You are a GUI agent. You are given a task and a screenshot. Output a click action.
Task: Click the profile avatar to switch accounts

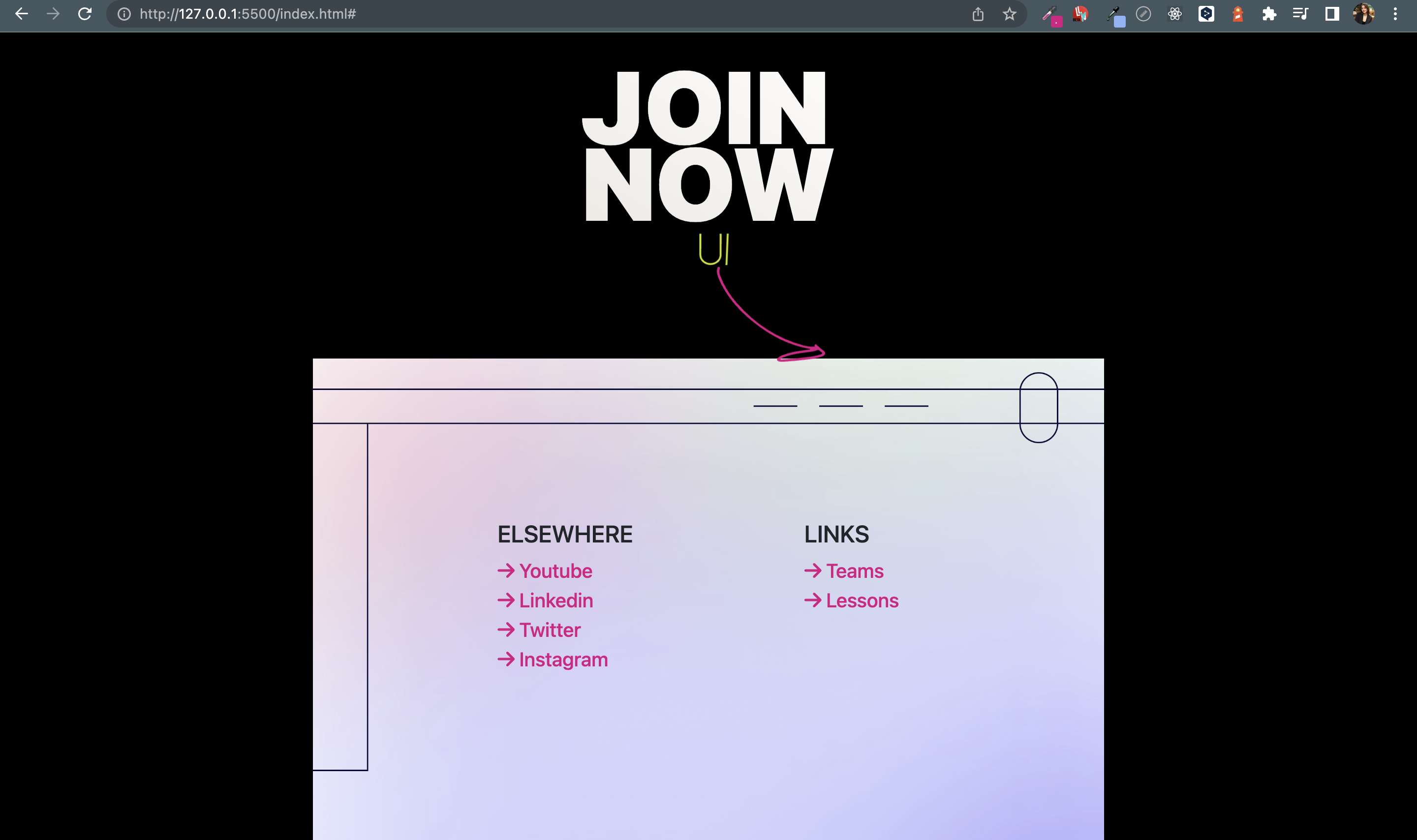1364,14
